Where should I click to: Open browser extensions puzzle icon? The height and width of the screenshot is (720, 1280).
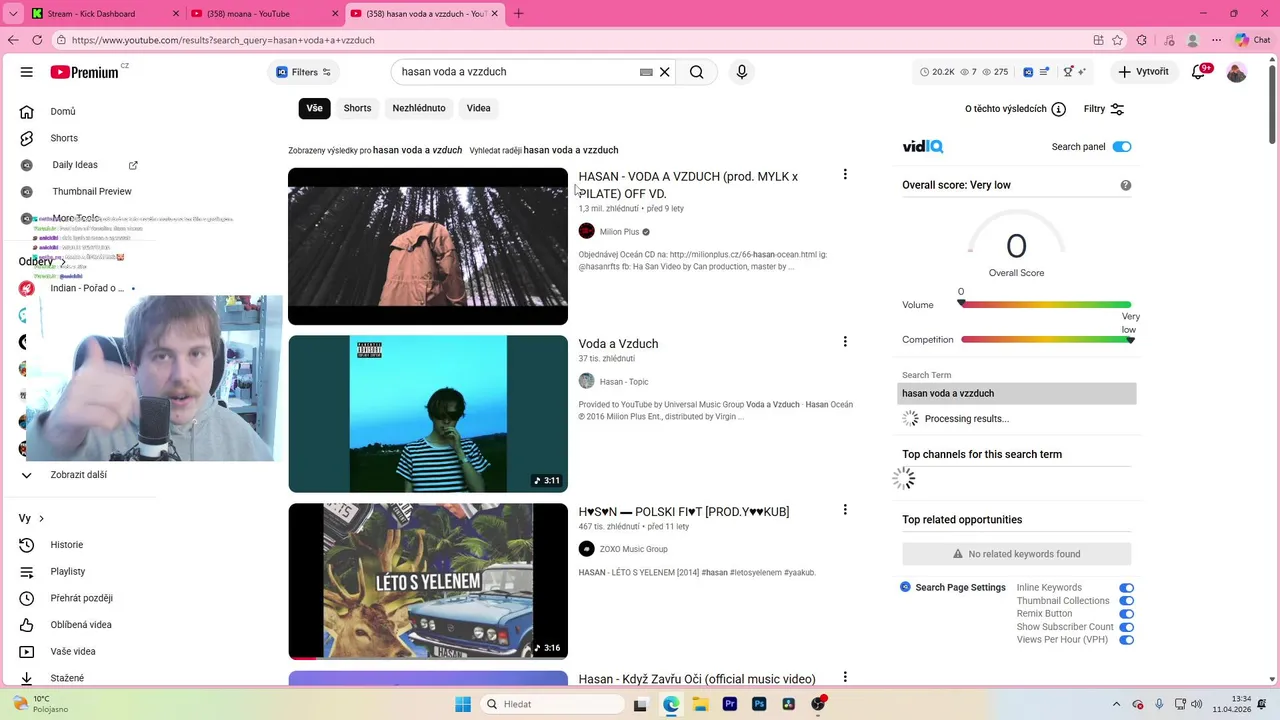pyautogui.click(x=1142, y=40)
